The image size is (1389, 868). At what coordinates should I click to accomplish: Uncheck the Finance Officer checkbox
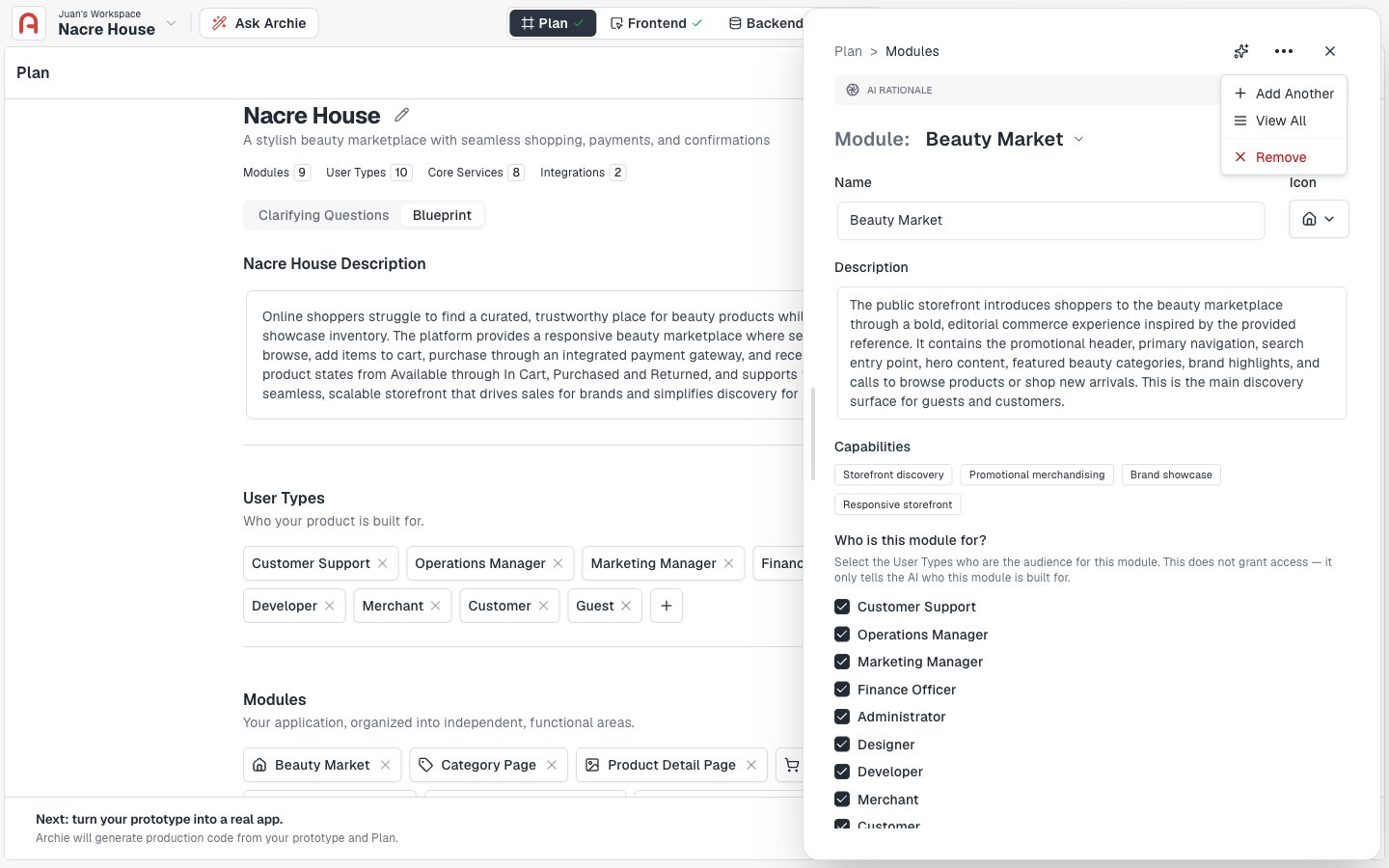tap(842, 690)
